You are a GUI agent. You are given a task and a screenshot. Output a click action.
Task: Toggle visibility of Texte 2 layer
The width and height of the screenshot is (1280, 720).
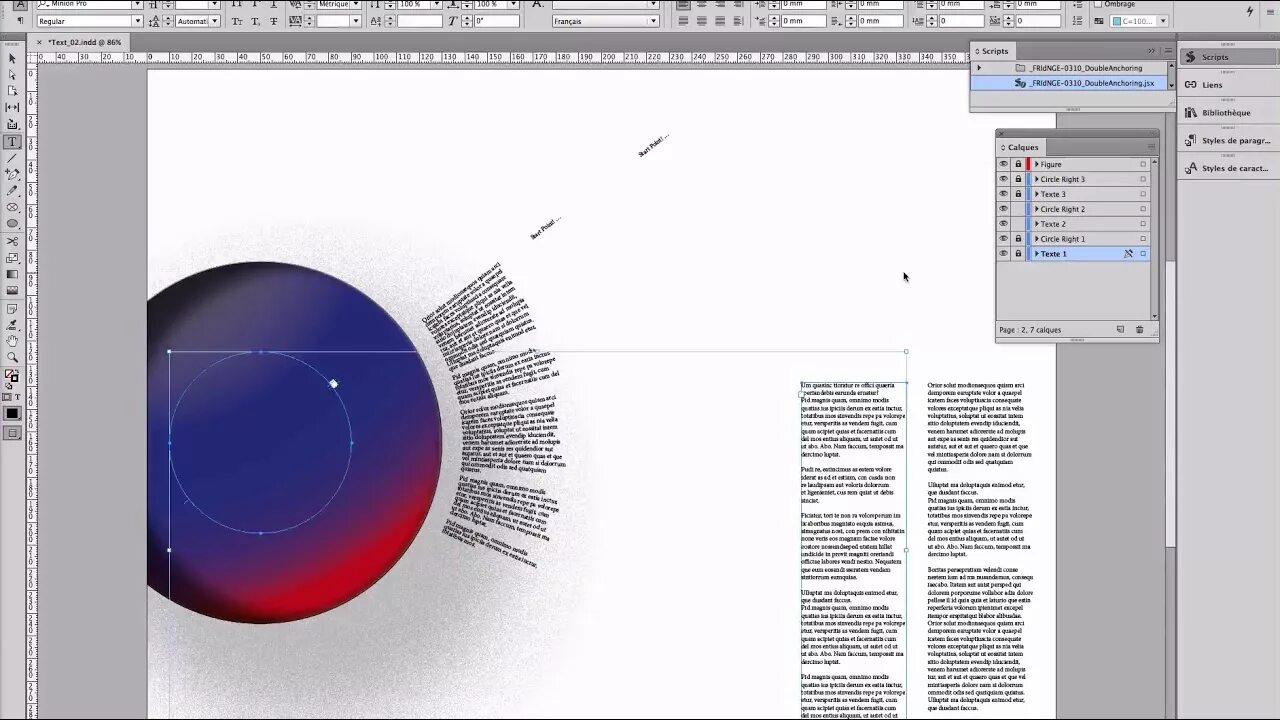(1003, 224)
